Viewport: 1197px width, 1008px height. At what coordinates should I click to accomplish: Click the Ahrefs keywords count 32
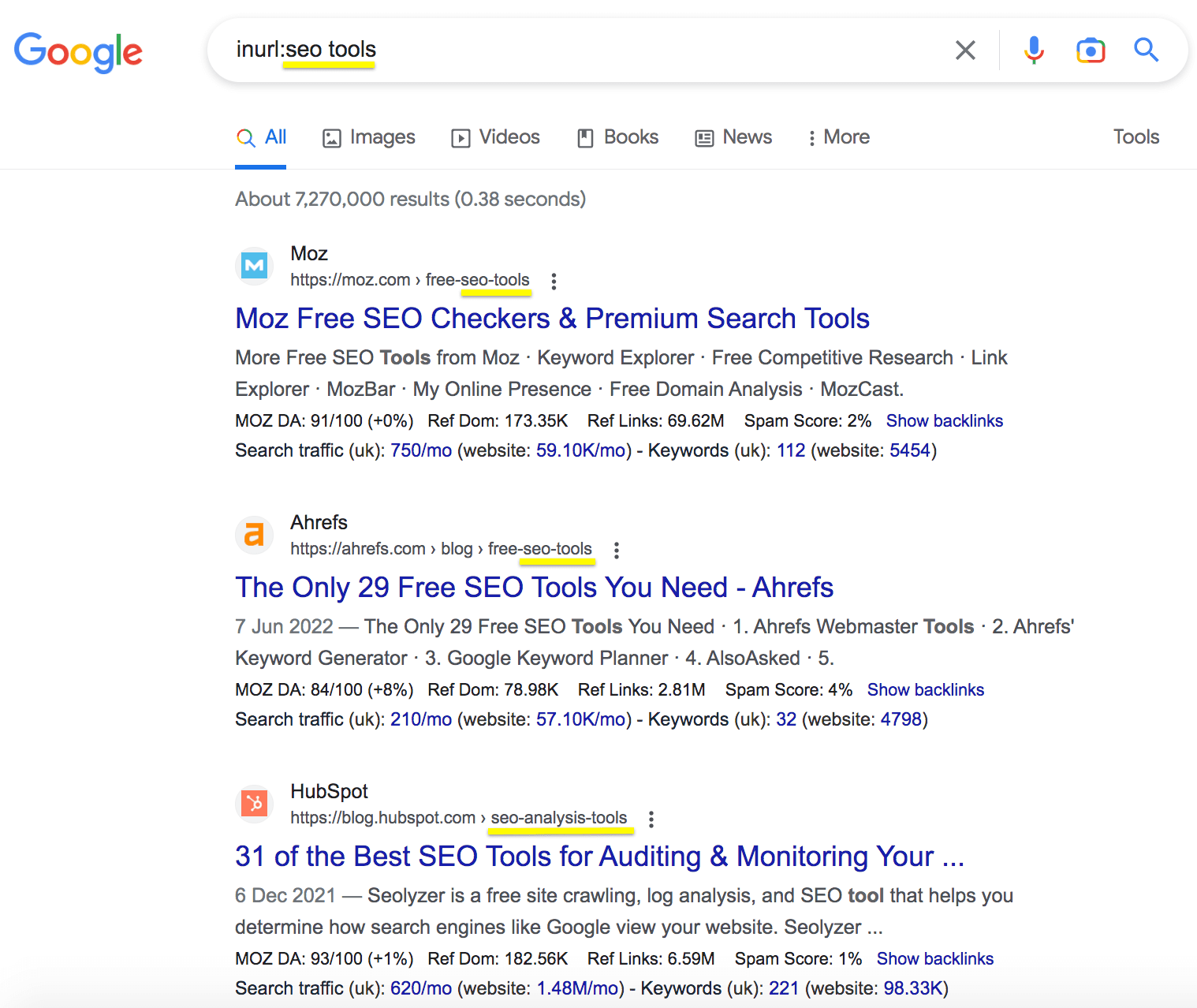coord(786,720)
